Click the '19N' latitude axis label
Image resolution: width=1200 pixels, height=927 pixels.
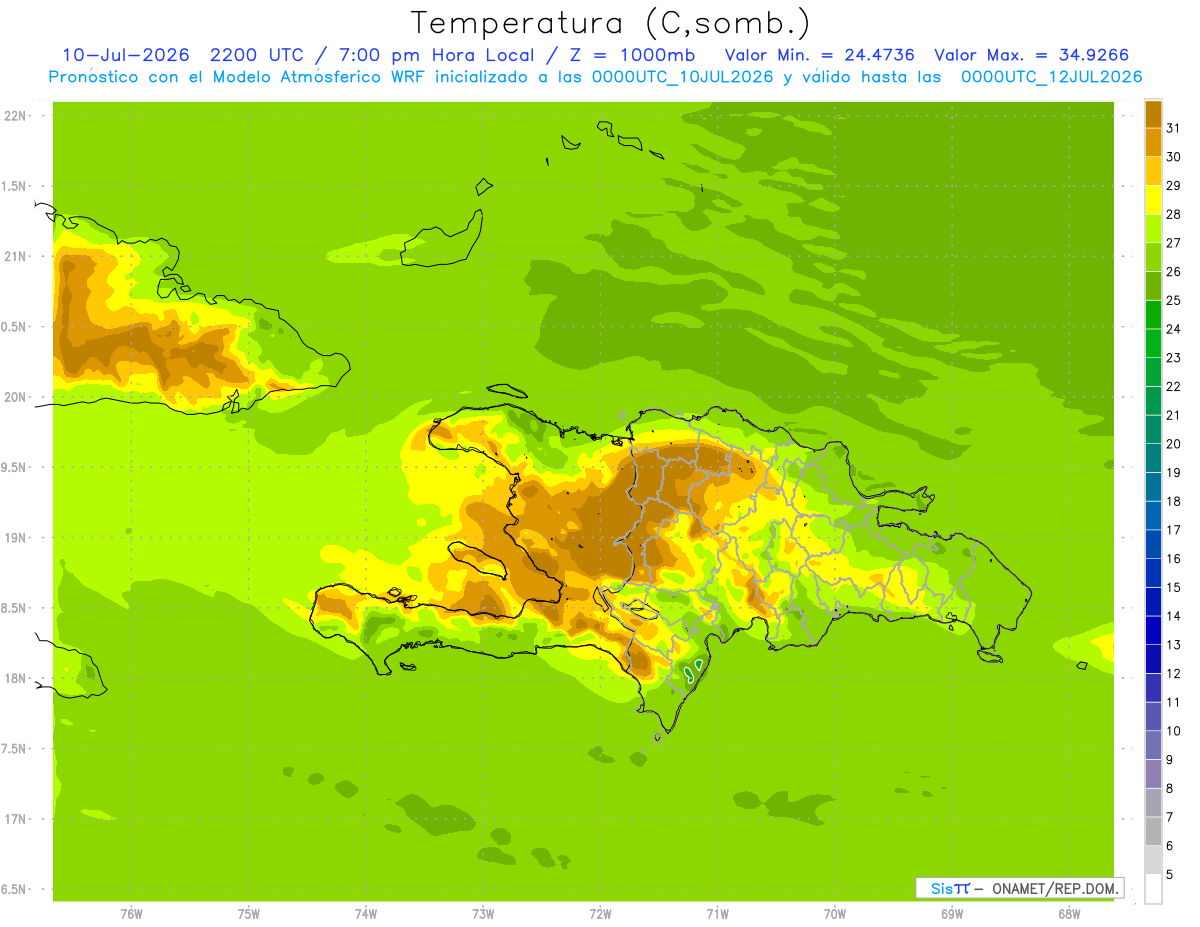pyautogui.click(x=14, y=537)
